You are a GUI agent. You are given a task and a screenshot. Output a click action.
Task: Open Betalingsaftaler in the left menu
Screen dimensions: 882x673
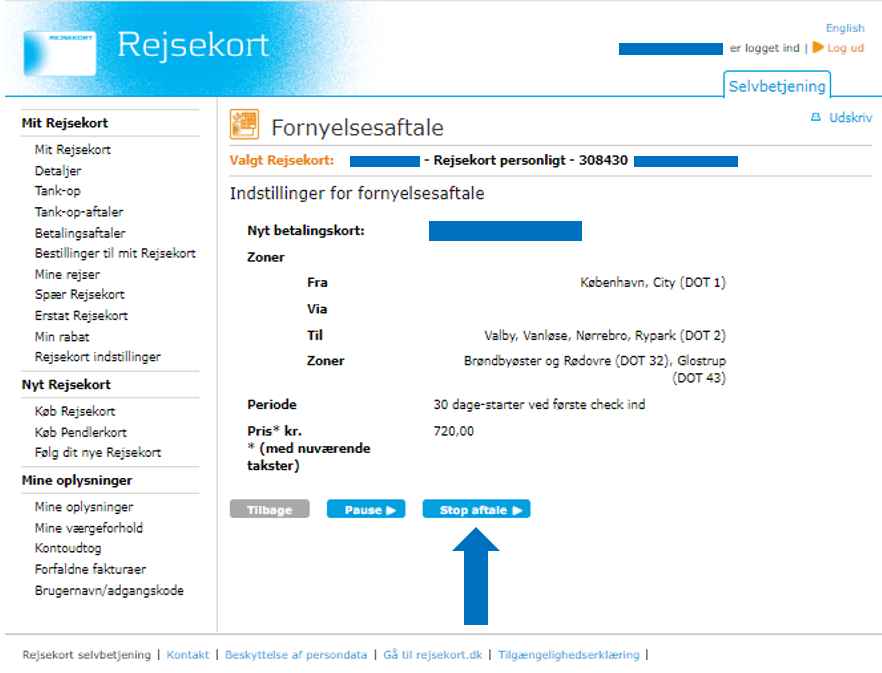point(80,233)
